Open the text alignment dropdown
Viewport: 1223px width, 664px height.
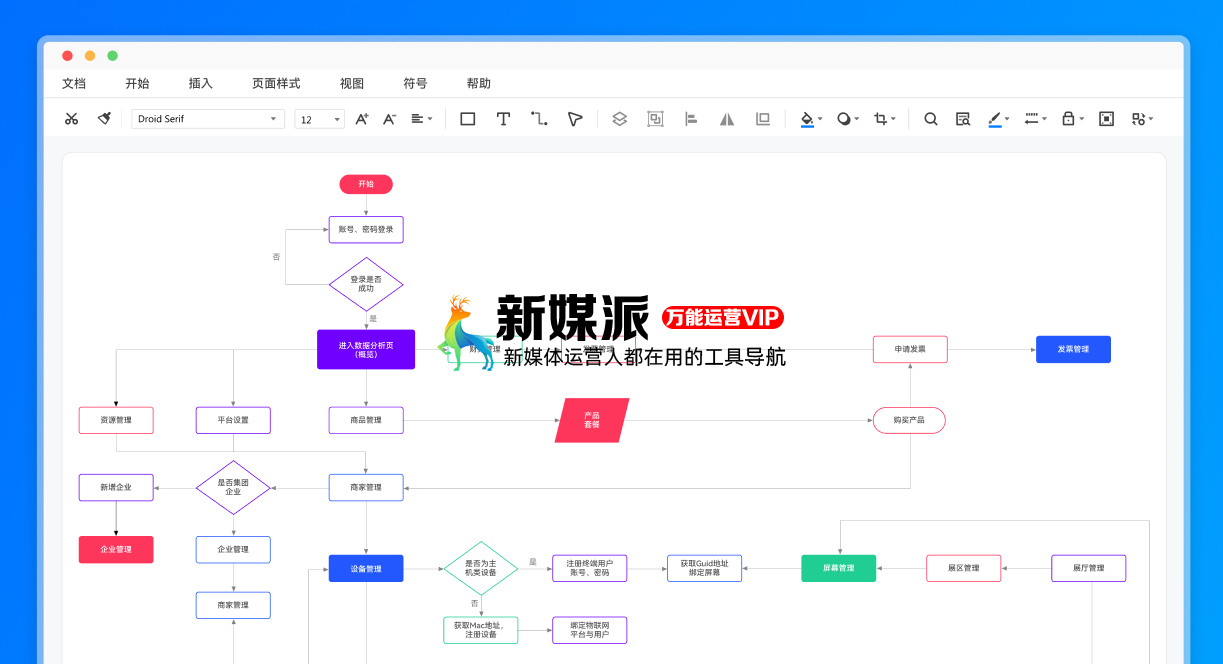(x=422, y=119)
